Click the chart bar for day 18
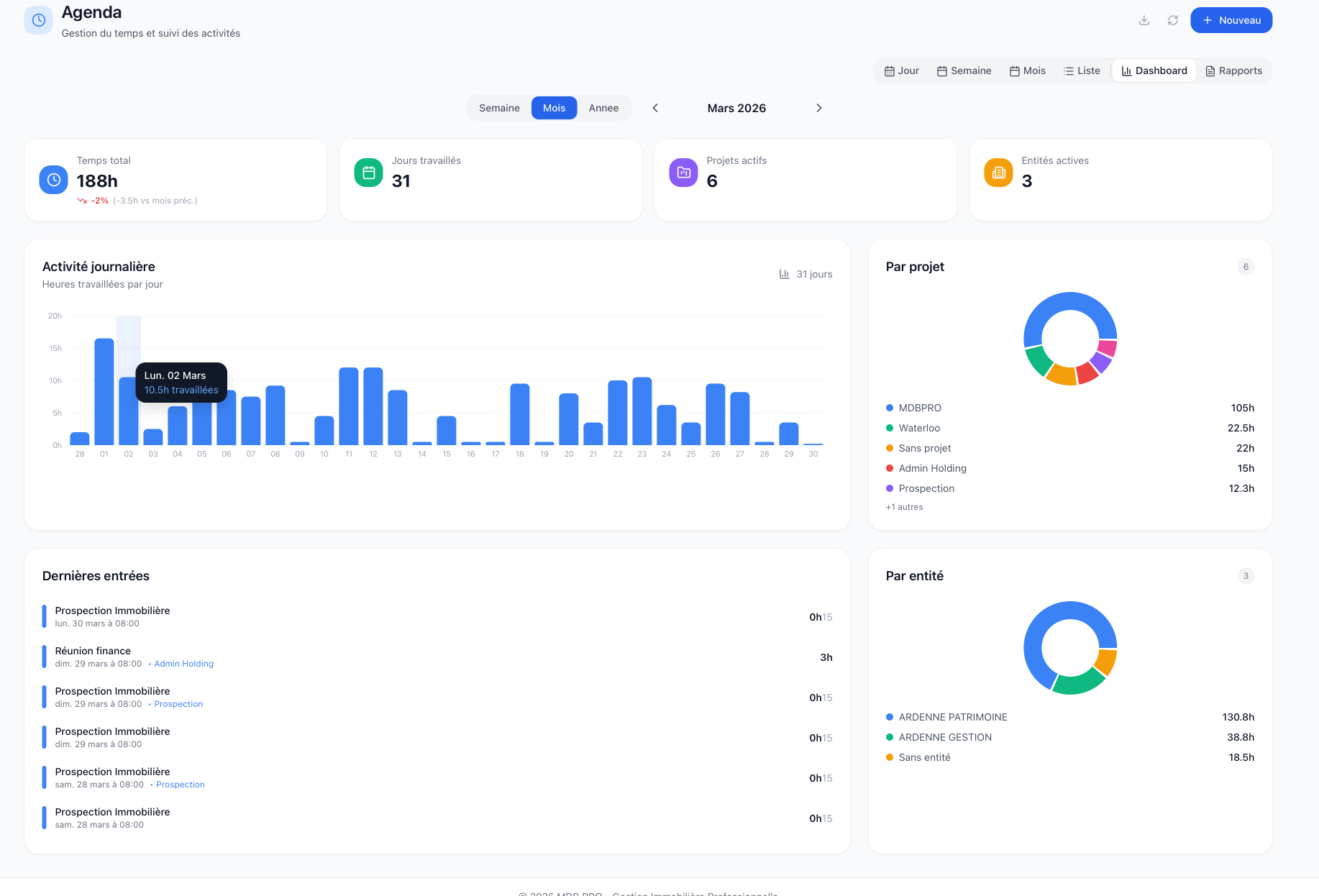Viewport: 1319px width, 896px height. tap(520, 414)
